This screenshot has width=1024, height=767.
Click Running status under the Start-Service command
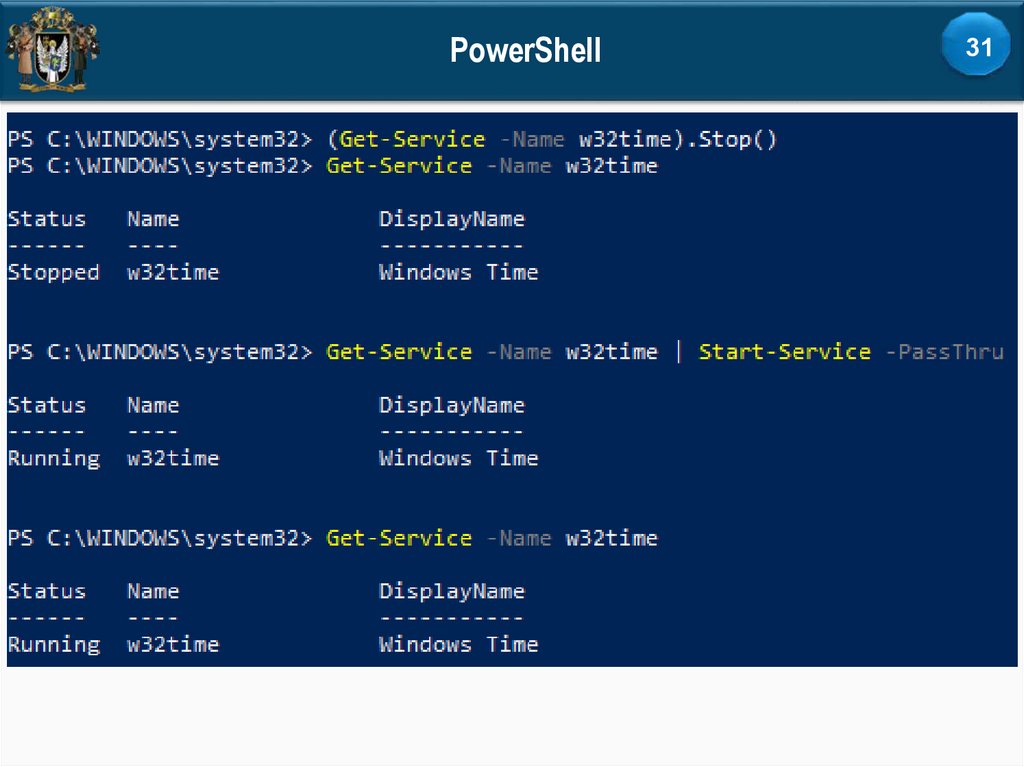(x=54, y=458)
